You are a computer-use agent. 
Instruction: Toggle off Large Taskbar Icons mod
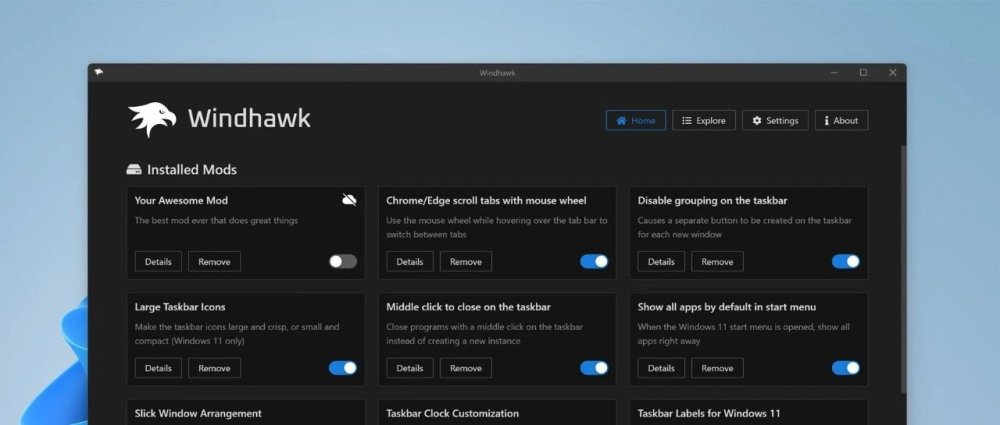[x=343, y=368]
